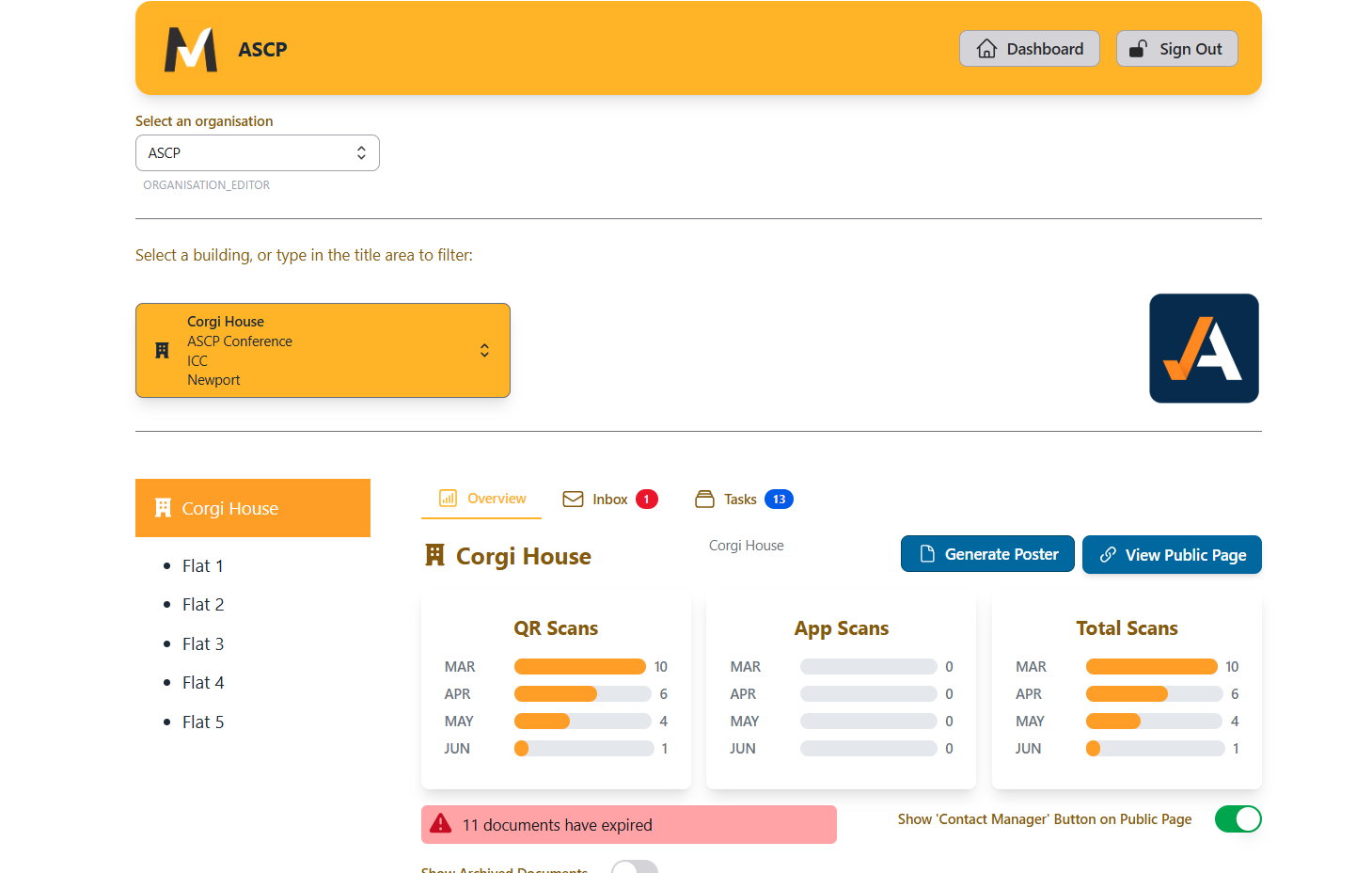This screenshot has width=1372, height=873.
Task: Click chevron arrows in building selector
Action: tap(484, 350)
